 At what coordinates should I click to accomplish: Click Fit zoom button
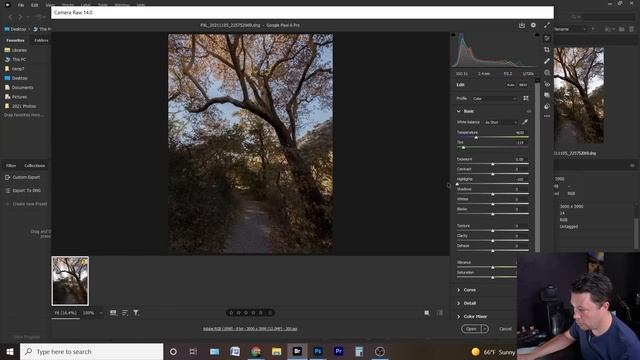tap(66, 313)
